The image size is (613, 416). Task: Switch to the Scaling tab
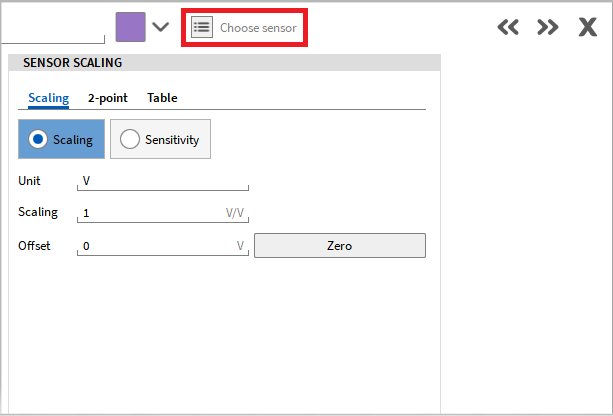click(48, 98)
